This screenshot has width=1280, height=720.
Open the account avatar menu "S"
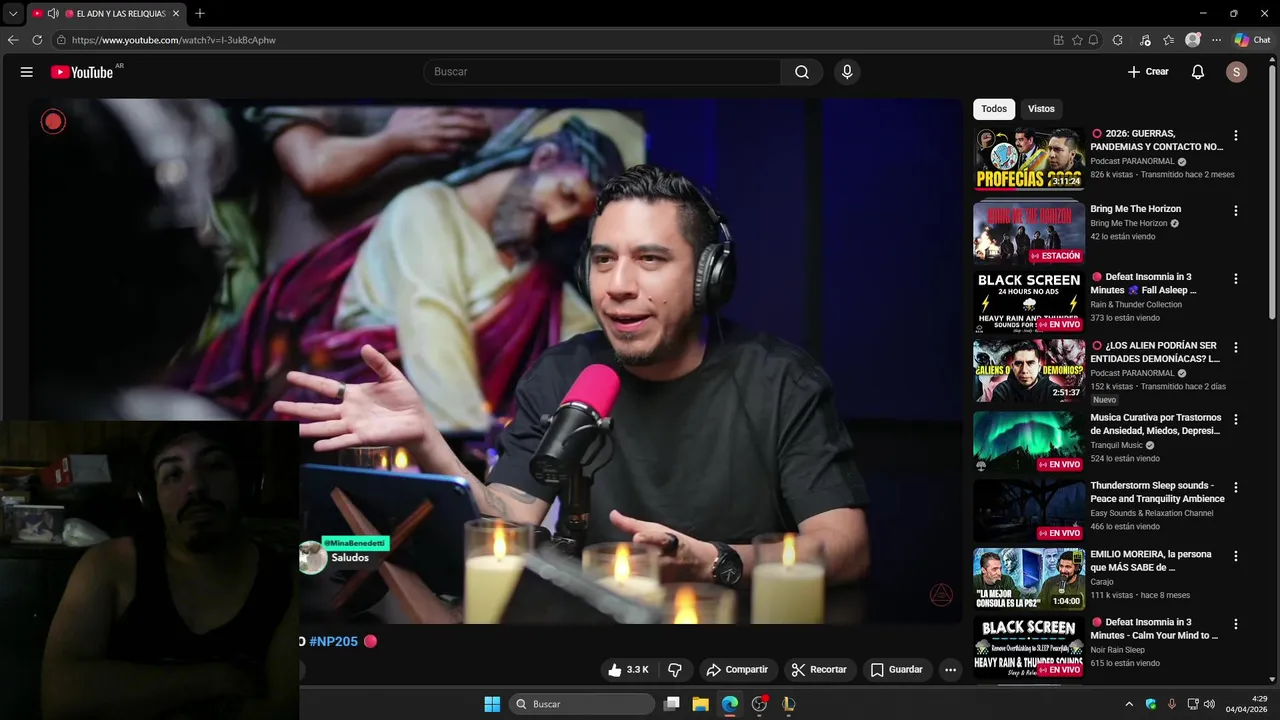(1237, 72)
